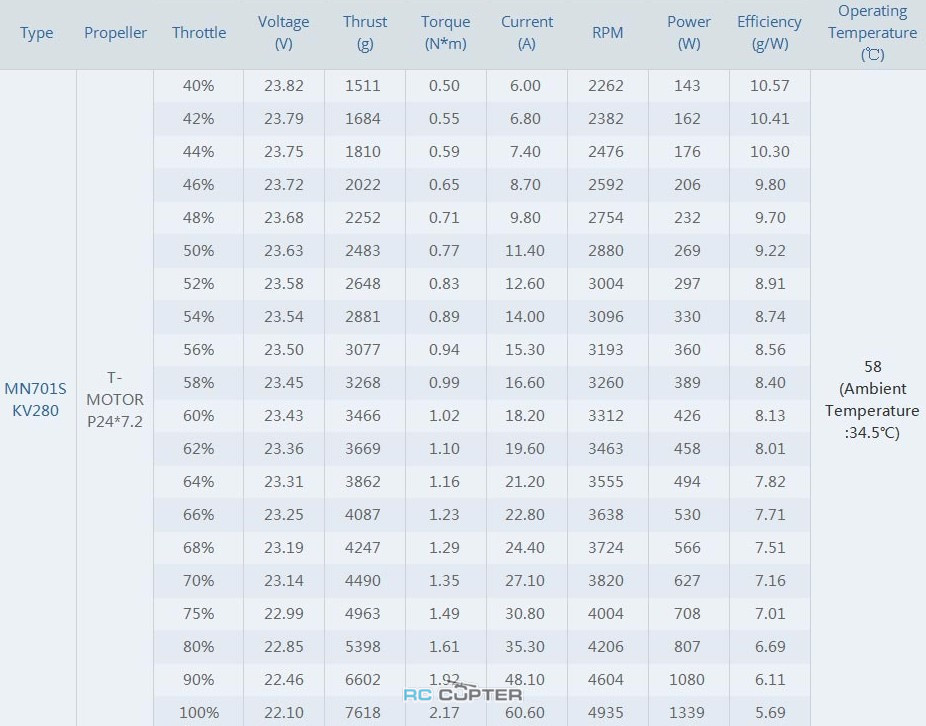The width and height of the screenshot is (926, 726).
Task: Select the 2880 RPM value
Action: [606, 251]
